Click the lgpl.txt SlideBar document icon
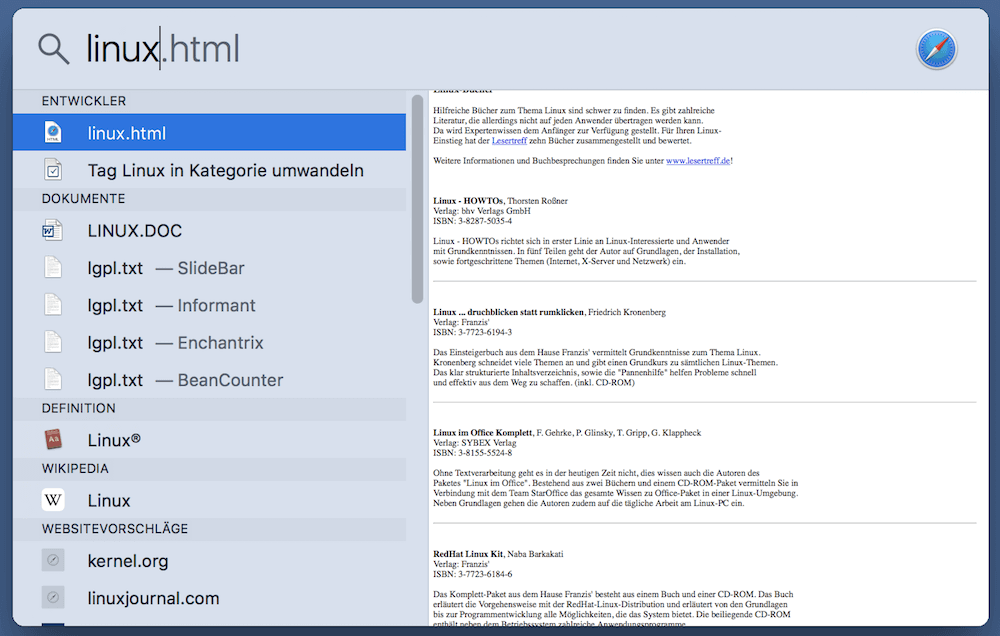The height and width of the screenshot is (636, 1000). tap(54, 268)
